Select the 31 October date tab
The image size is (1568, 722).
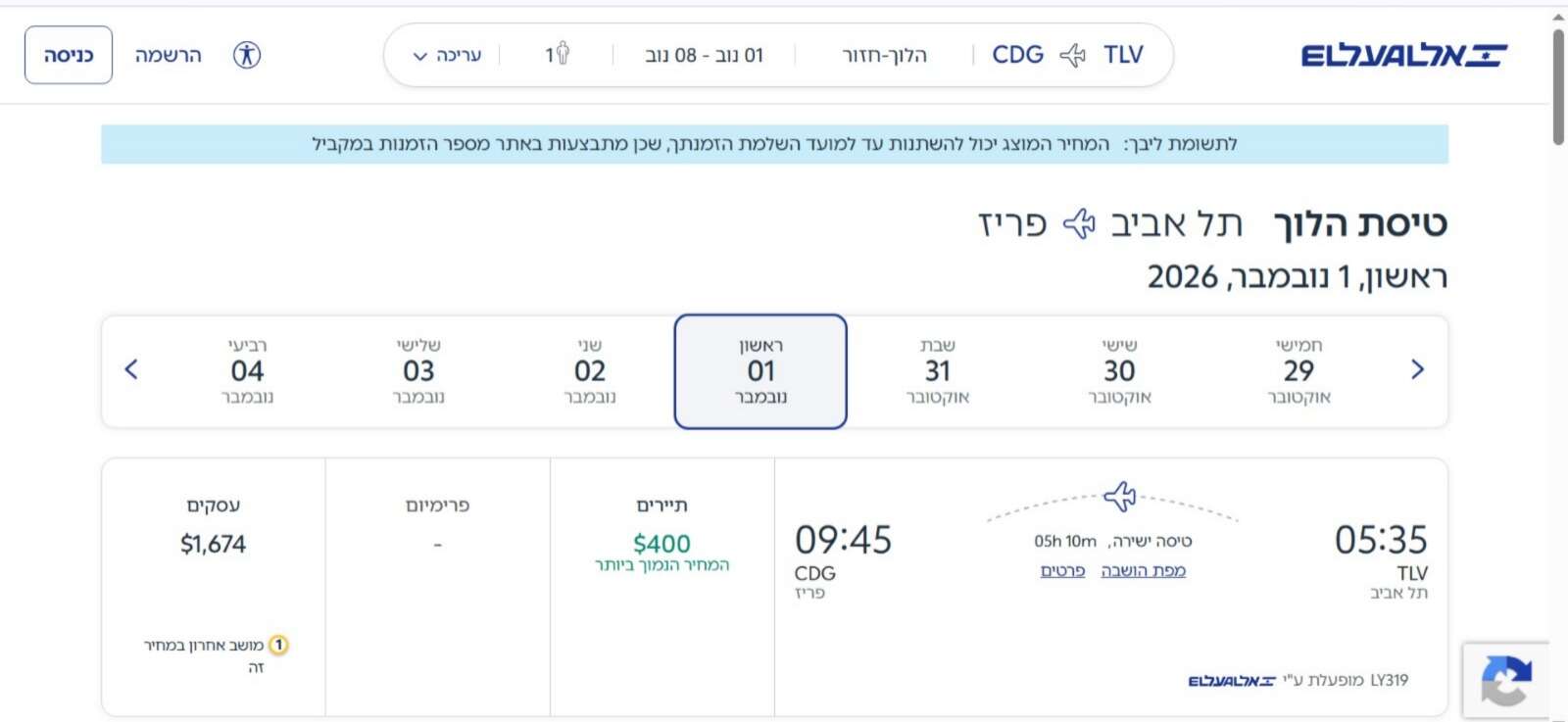[938, 371]
